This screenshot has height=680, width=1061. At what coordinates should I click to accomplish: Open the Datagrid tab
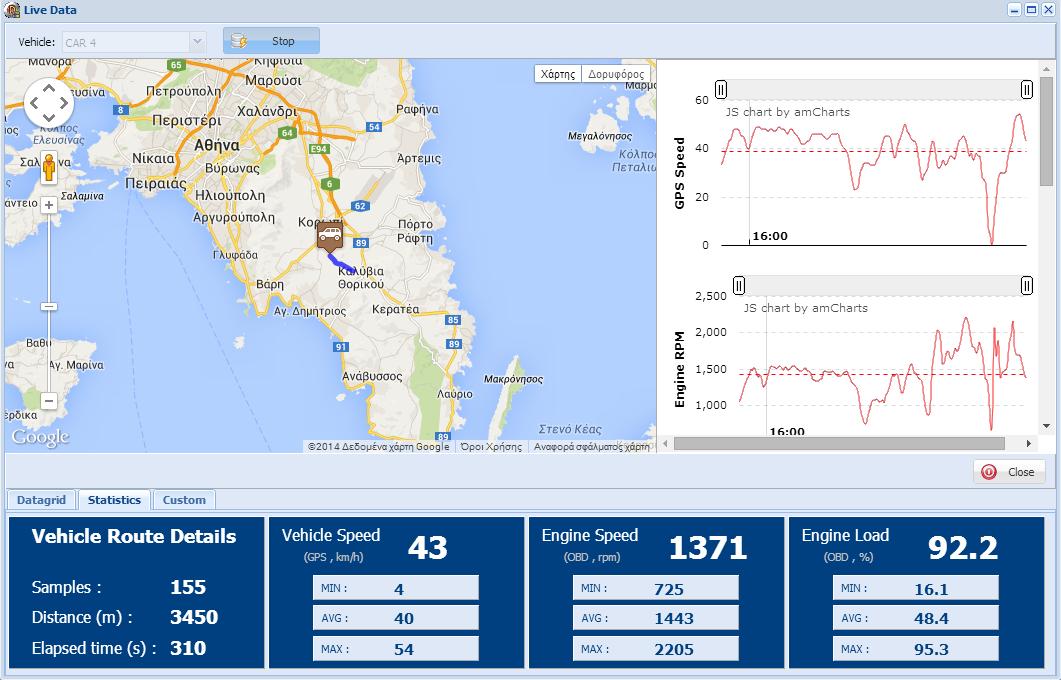click(x=41, y=500)
